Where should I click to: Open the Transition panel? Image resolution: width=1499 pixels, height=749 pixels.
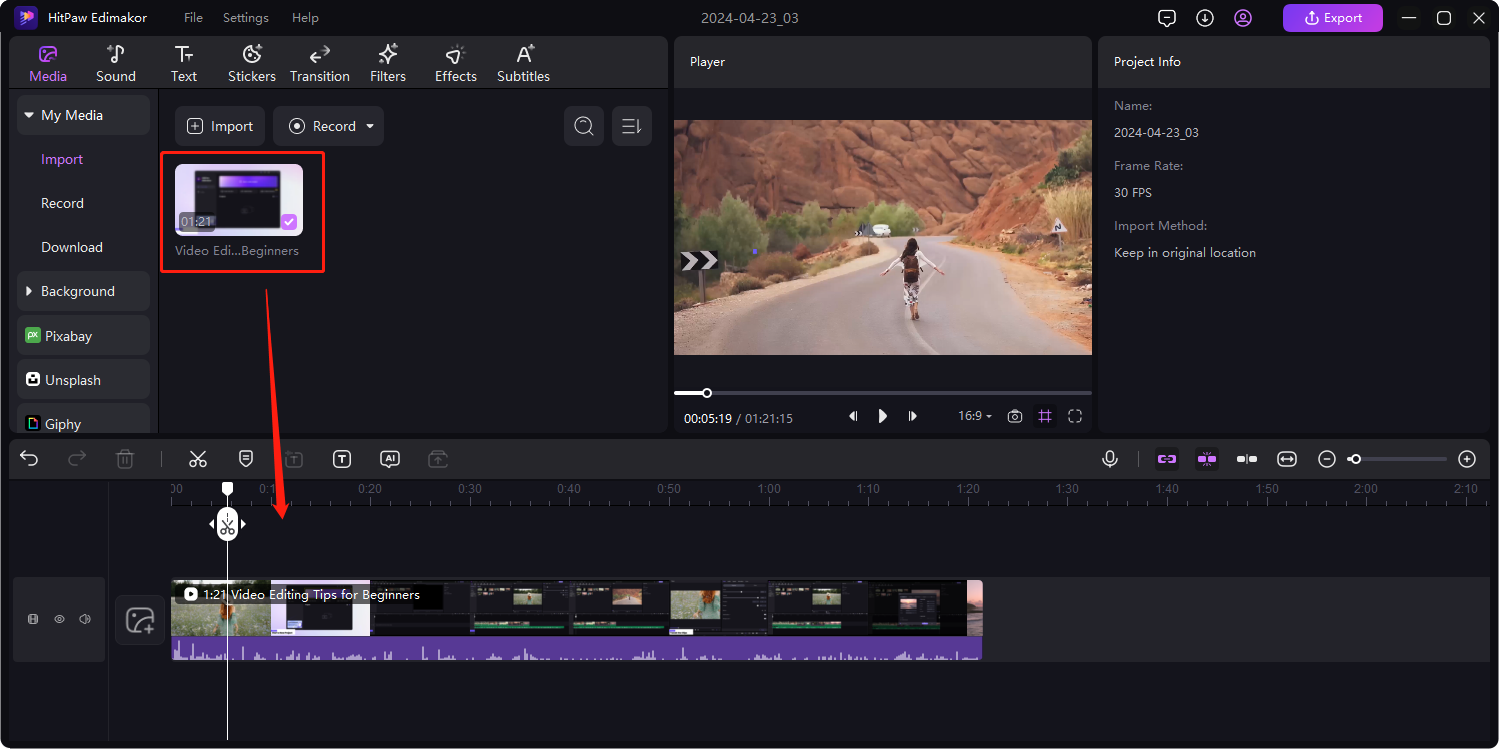(x=319, y=62)
